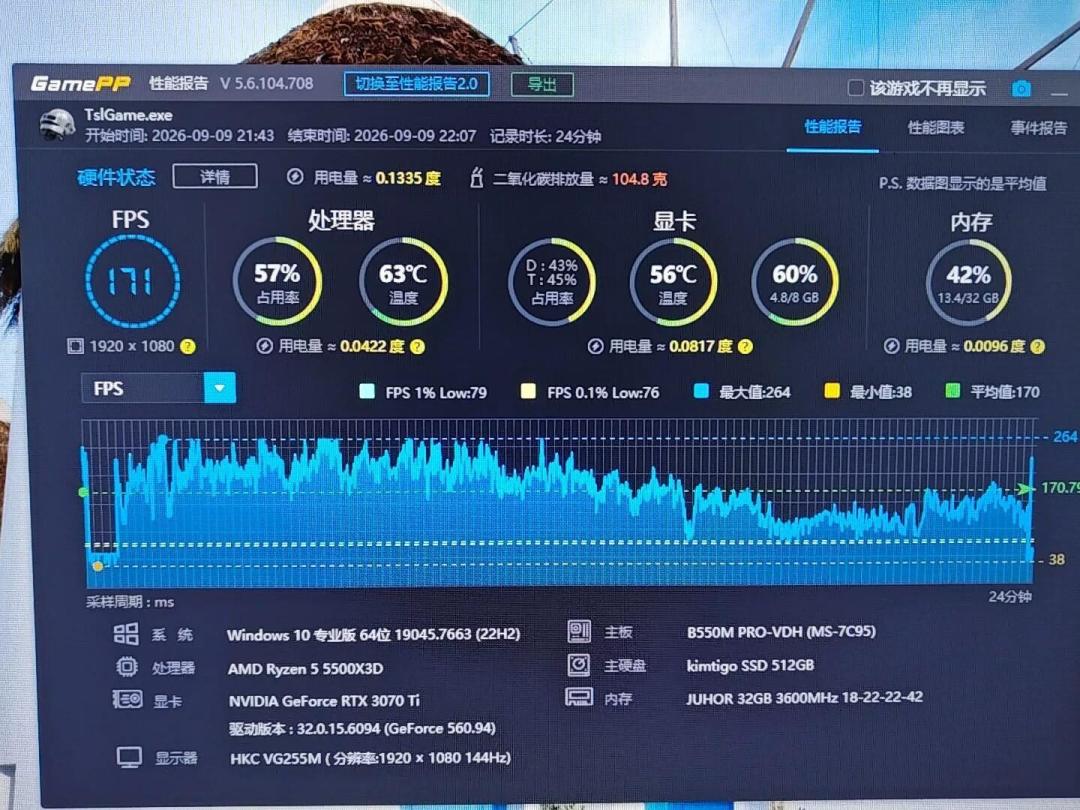
Task: Click the resolution icon before 1920 x 1080
Action: click(75, 346)
